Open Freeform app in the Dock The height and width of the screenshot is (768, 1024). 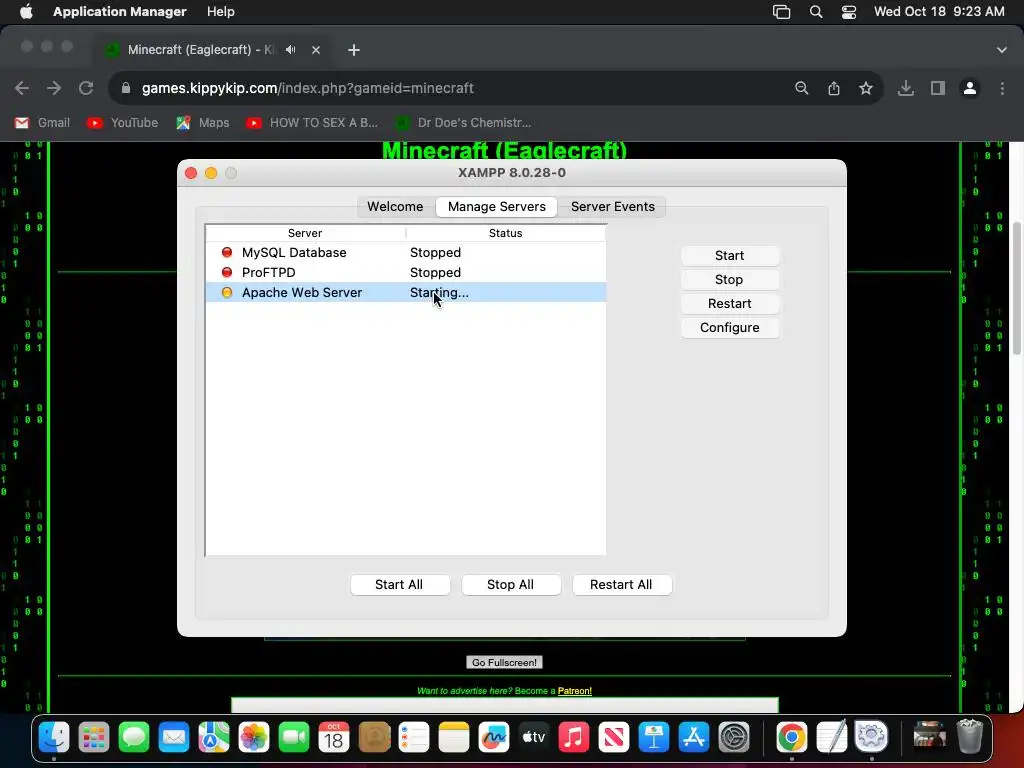tap(494, 737)
